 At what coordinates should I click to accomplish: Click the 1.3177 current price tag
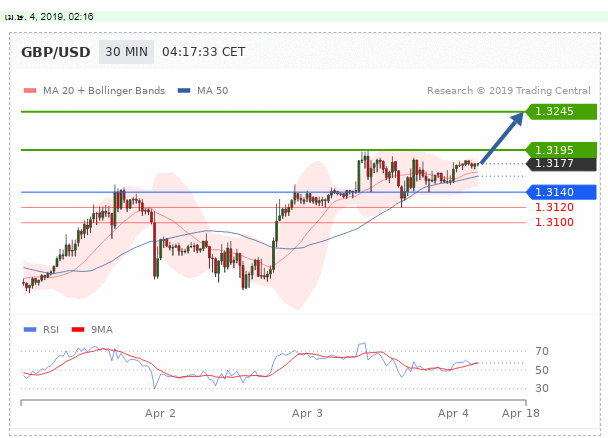point(561,164)
